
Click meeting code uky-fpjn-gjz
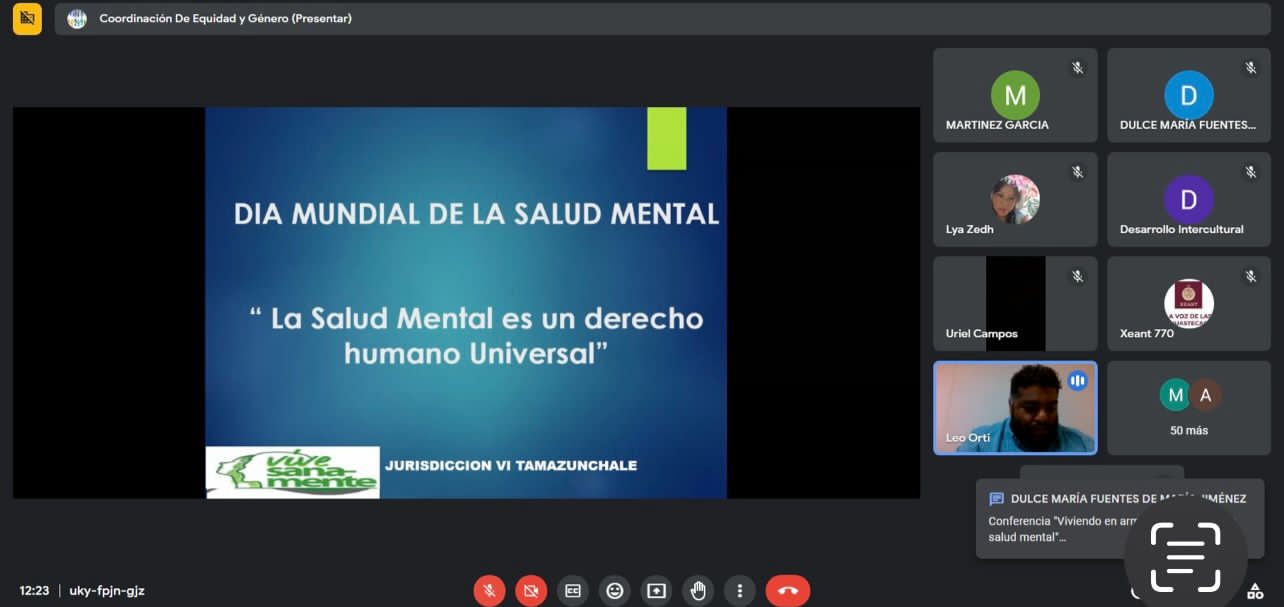pos(107,591)
